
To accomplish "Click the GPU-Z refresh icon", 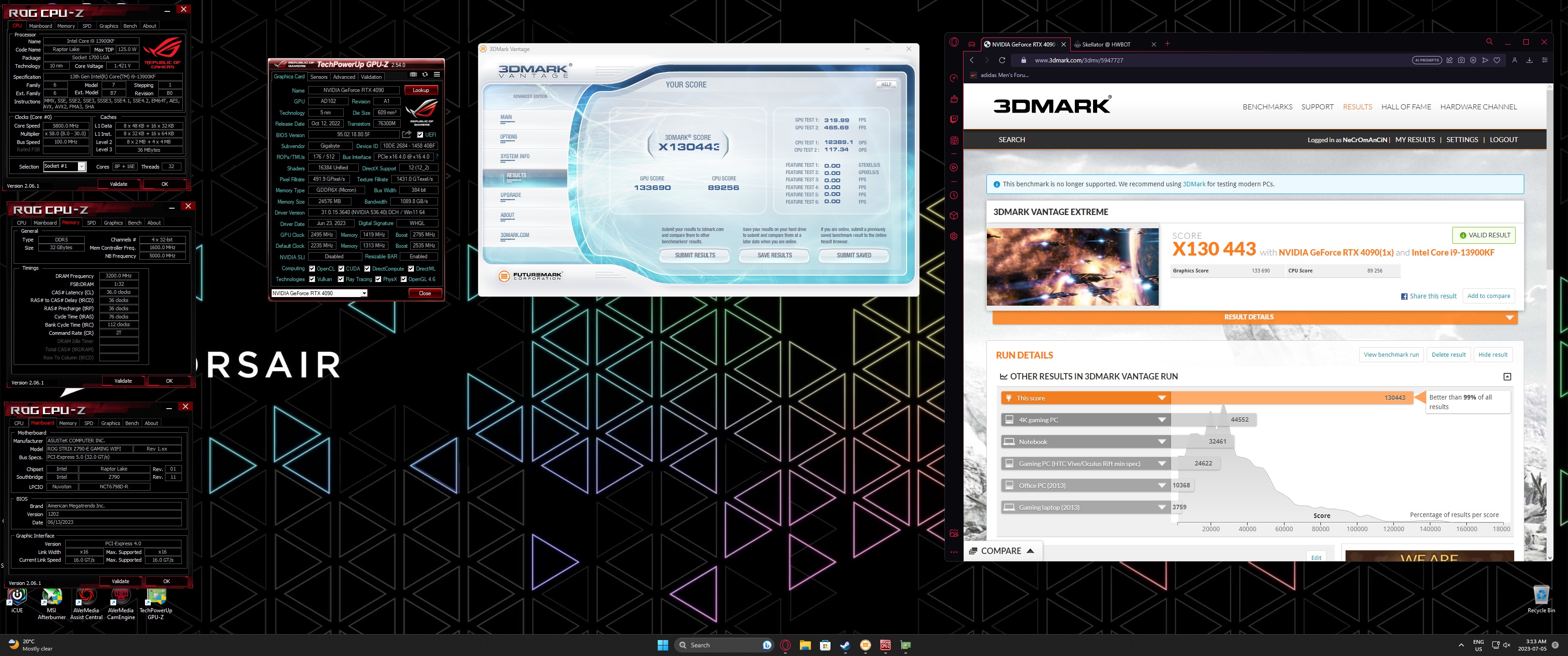I will coord(425,74).
